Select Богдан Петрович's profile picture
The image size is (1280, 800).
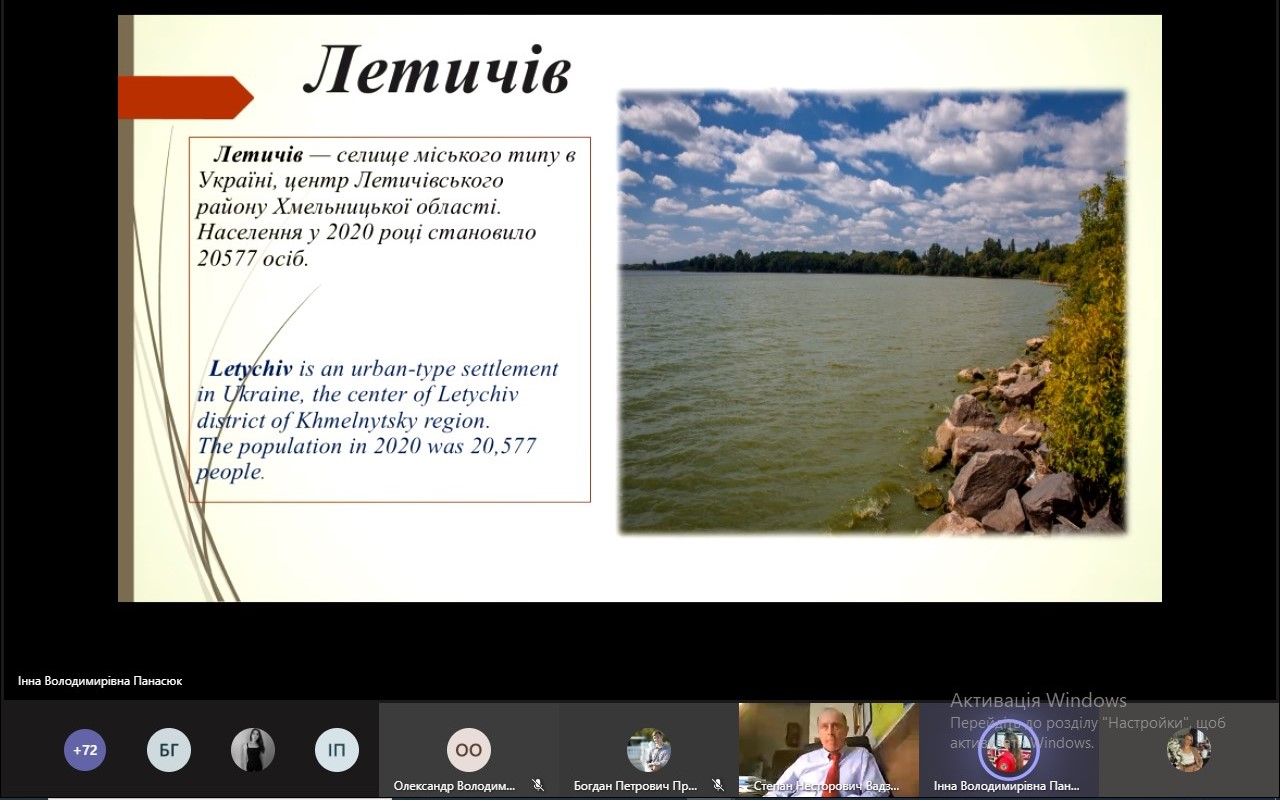[649, 750]
